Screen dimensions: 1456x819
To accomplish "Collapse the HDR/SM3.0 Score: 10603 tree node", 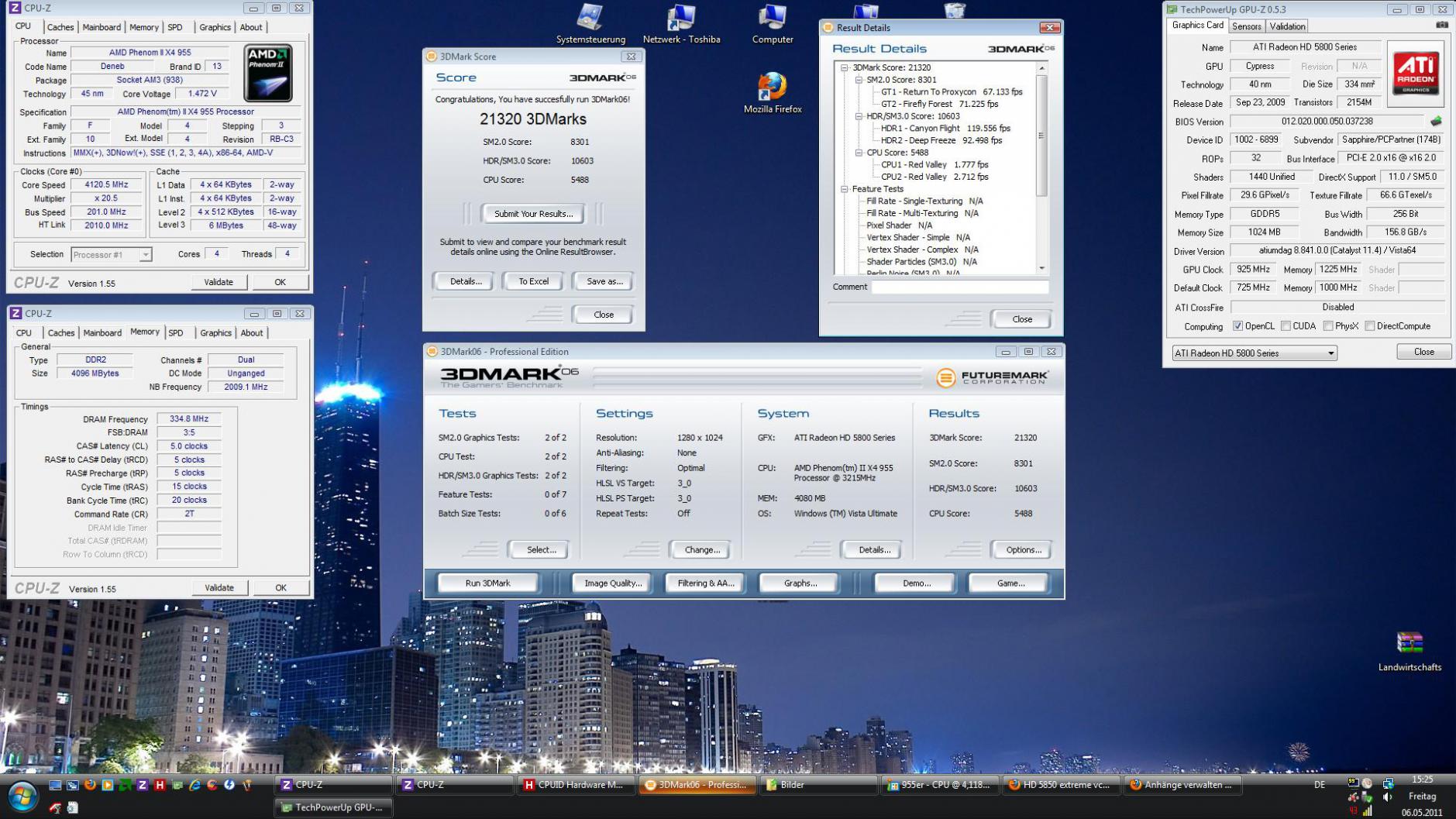I will click(x=859, y=116).
